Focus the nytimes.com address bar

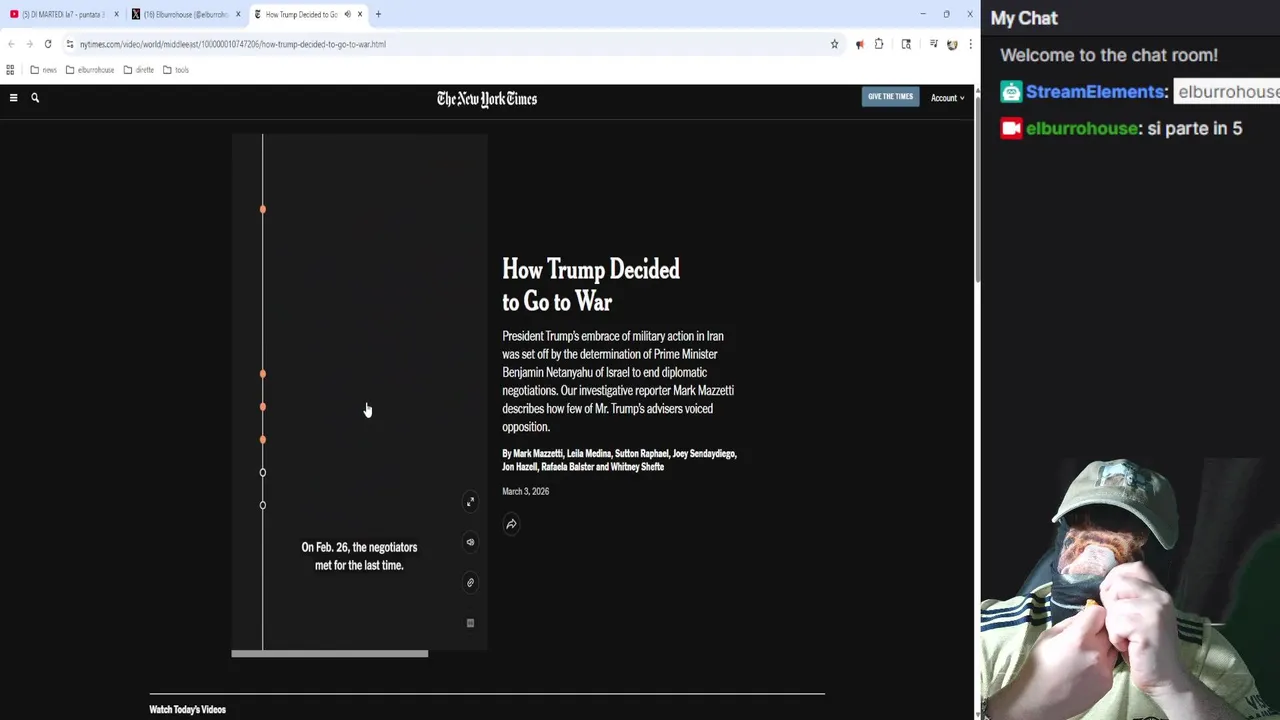tap(450, 44)
